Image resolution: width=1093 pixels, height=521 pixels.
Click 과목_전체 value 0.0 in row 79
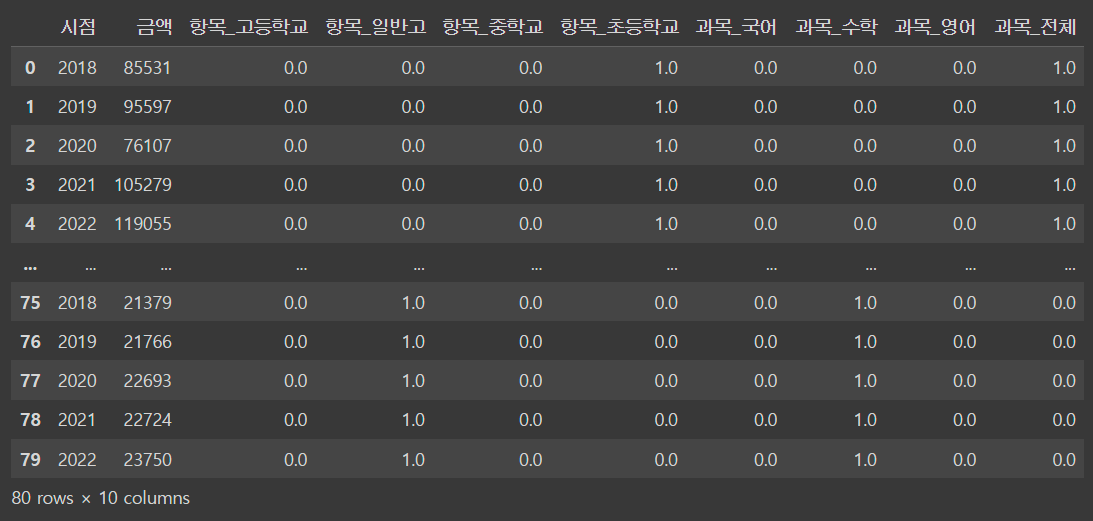click(1064, 460)
